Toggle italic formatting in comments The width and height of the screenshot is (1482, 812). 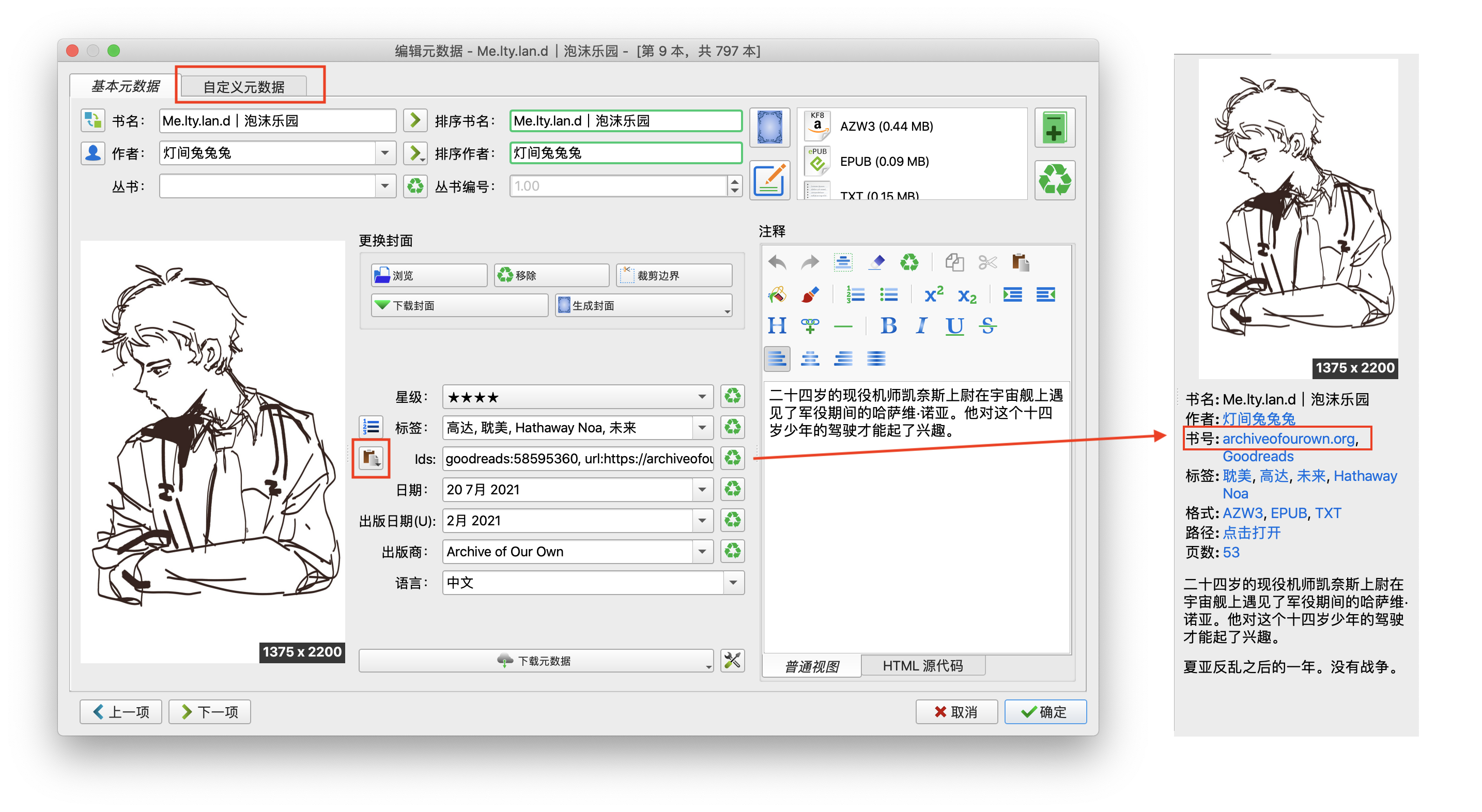pos(921,326)
